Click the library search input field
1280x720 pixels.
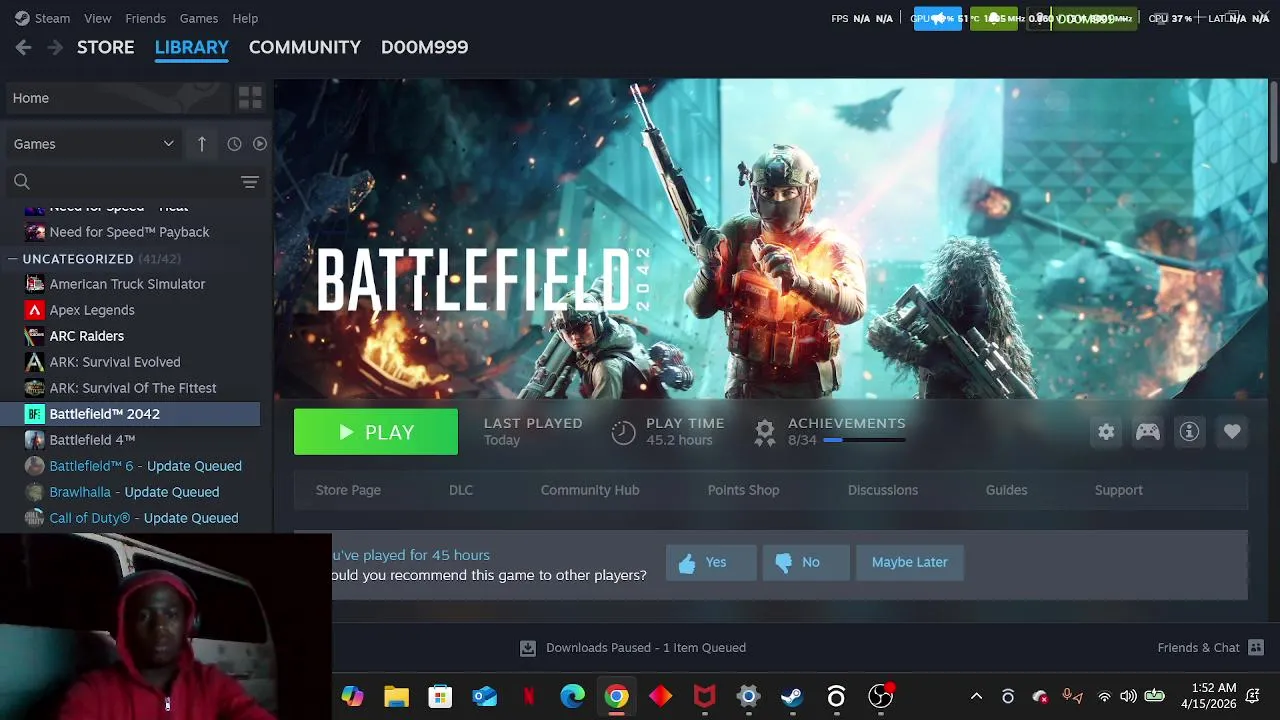135,182
